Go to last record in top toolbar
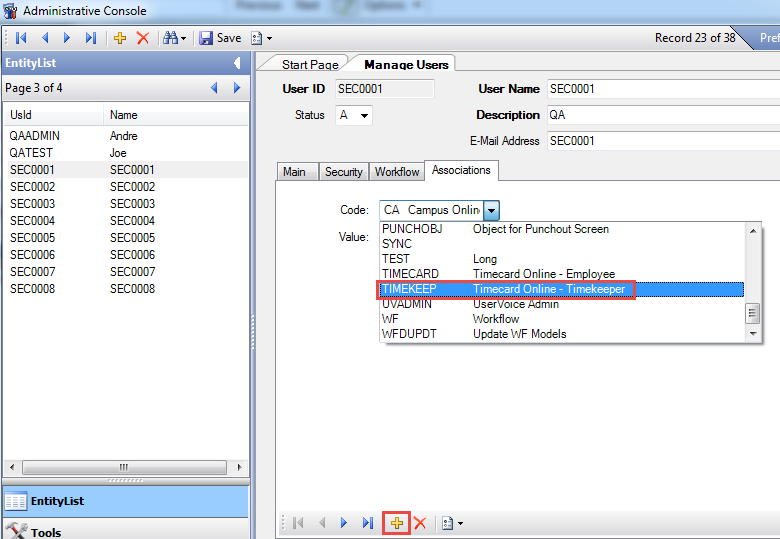The image size is (780, 539). point(90,38)
